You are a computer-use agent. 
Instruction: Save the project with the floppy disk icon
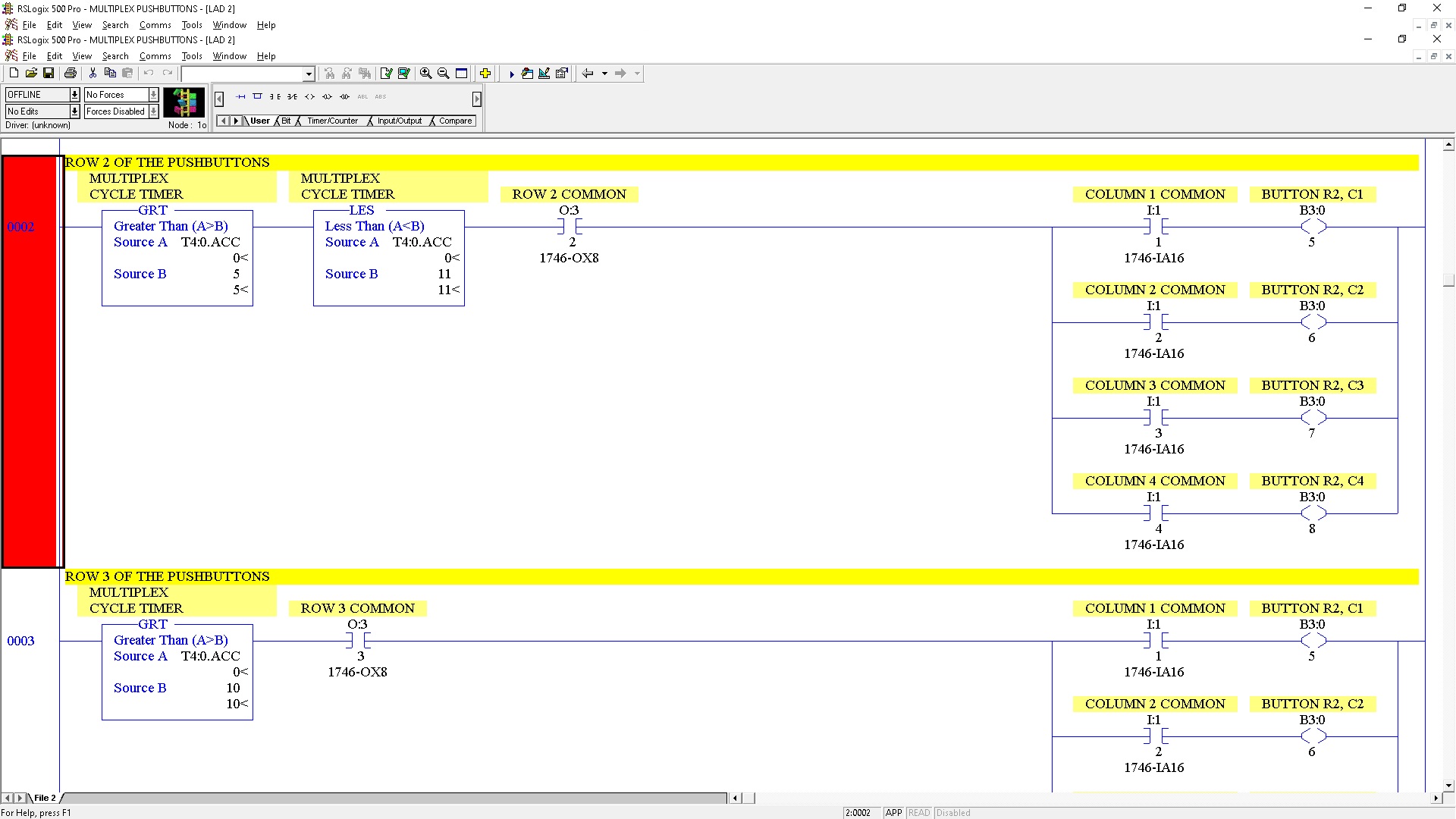49,74
